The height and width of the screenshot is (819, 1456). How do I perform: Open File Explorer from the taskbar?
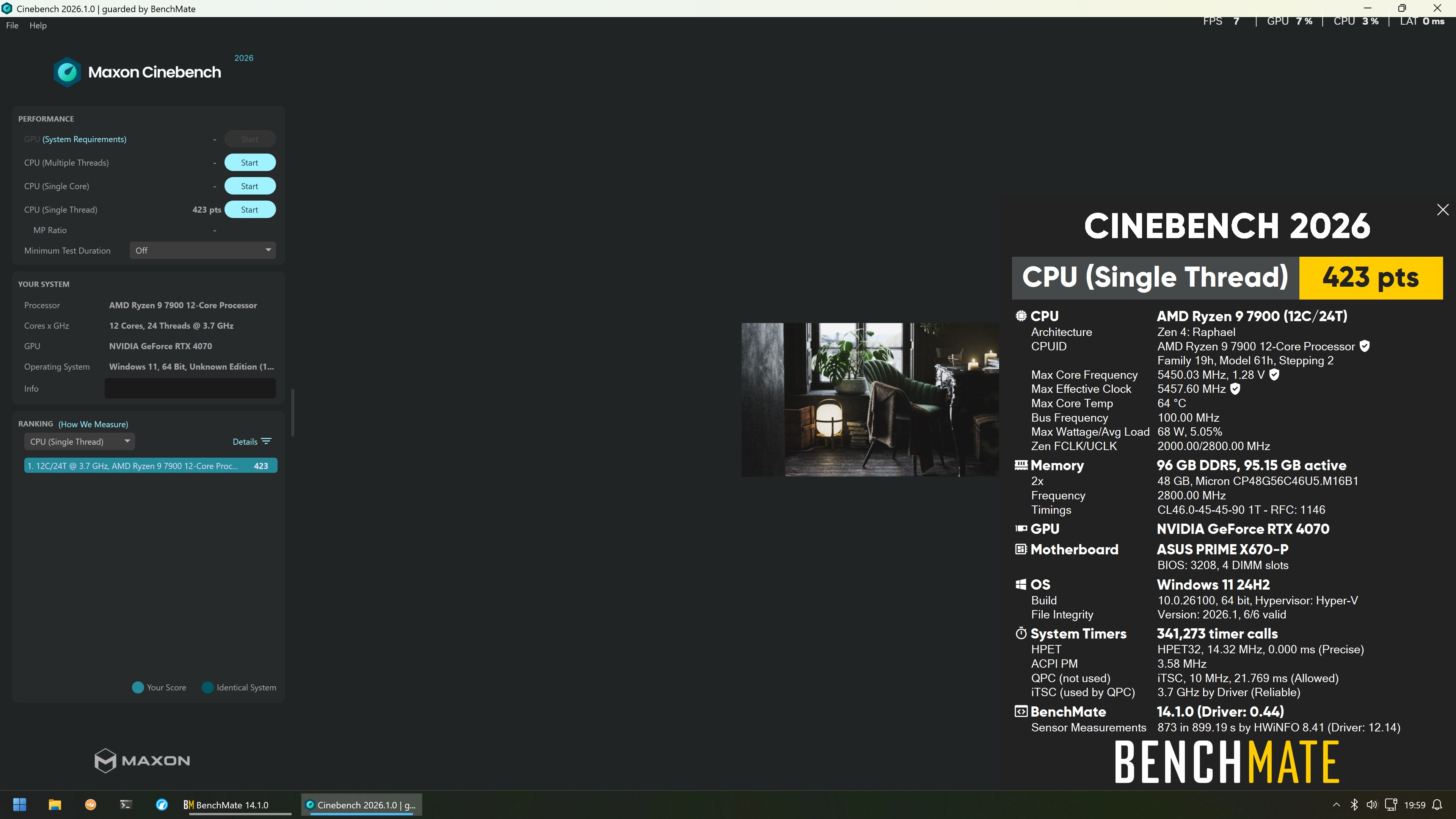55,804
